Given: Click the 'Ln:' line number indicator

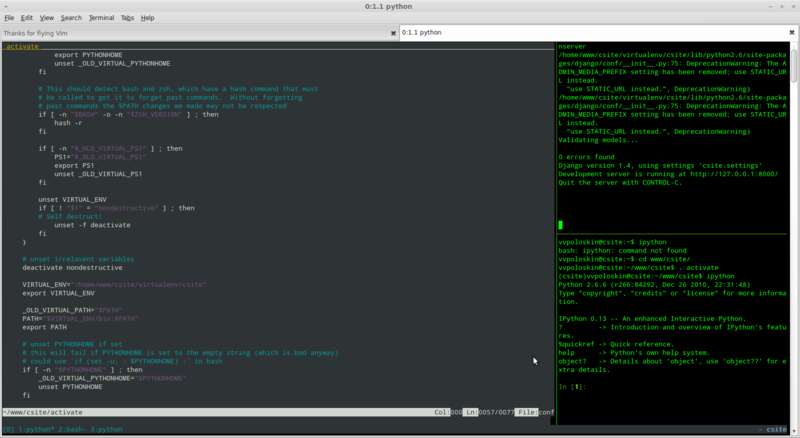Looking at the screenshot, I should pos(470,412).
